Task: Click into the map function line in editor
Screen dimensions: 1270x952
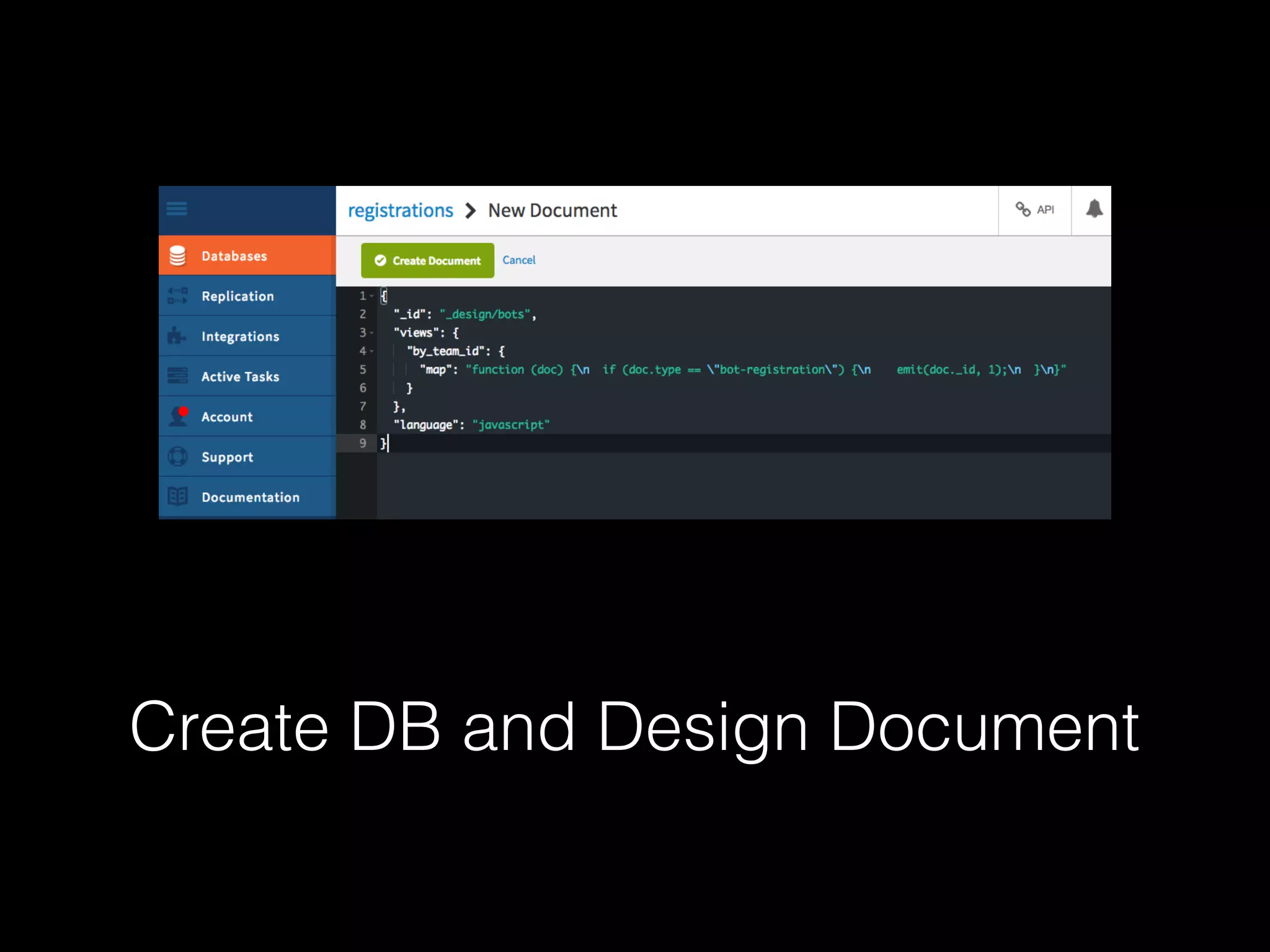Action: coord(682,370)
